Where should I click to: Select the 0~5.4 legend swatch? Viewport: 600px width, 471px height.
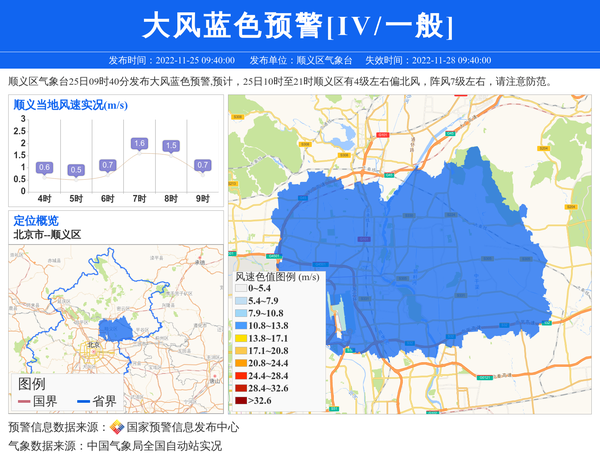tap(240, 288)
